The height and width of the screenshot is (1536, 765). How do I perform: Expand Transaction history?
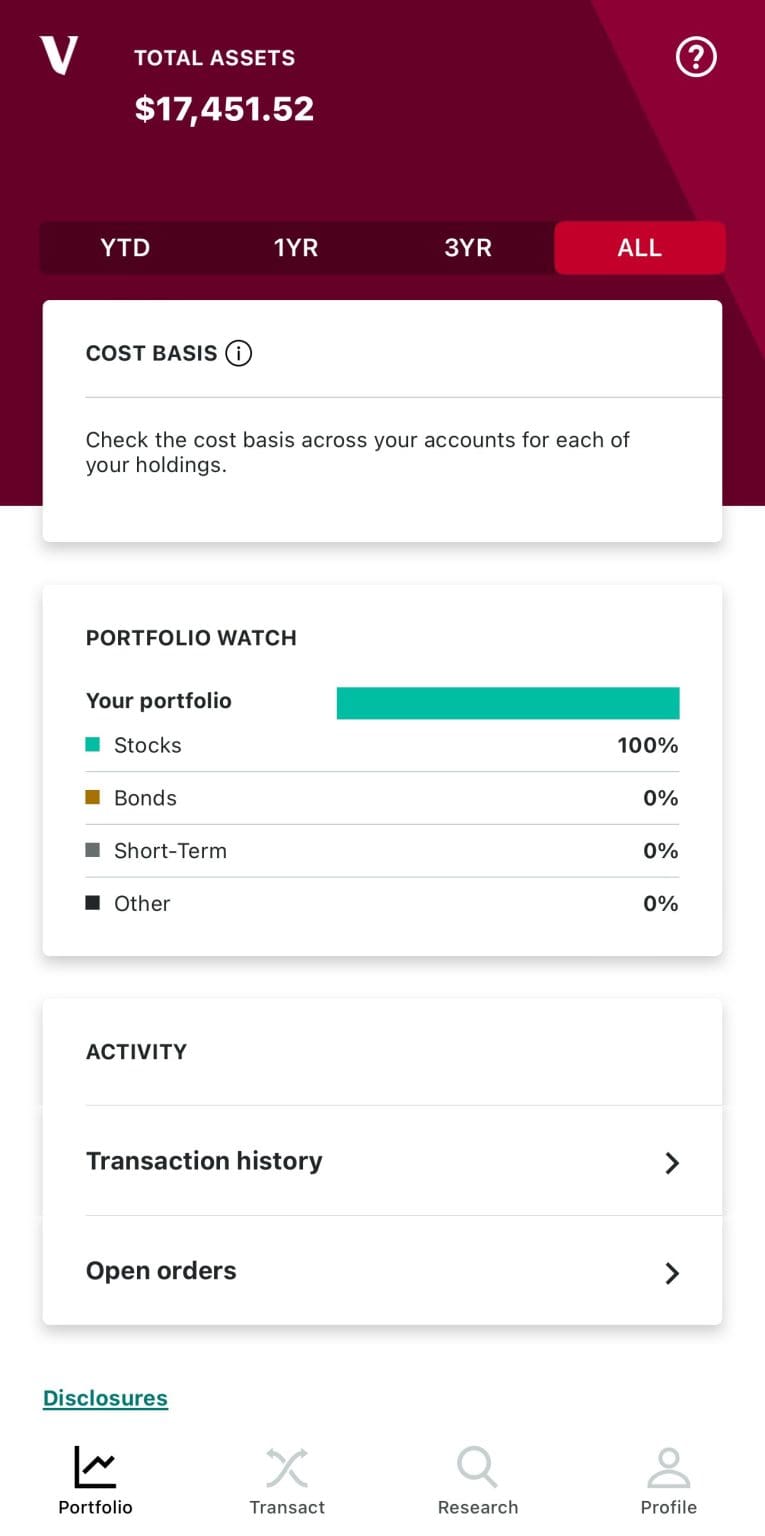click(204, 1161)
